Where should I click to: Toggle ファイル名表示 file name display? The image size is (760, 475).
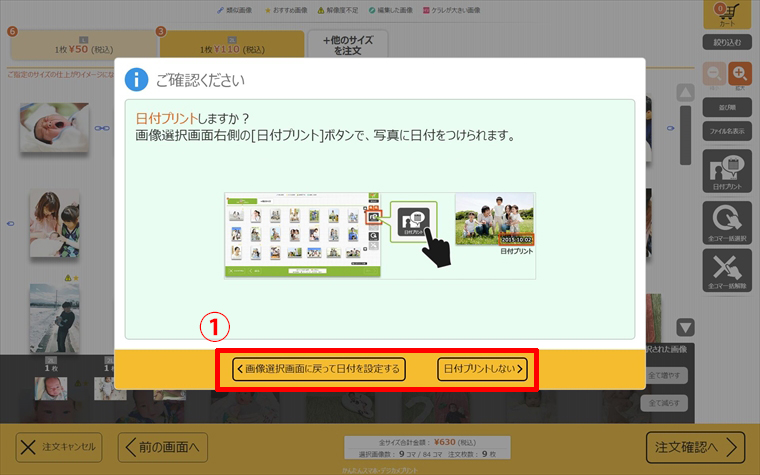[x=727, y=130]
